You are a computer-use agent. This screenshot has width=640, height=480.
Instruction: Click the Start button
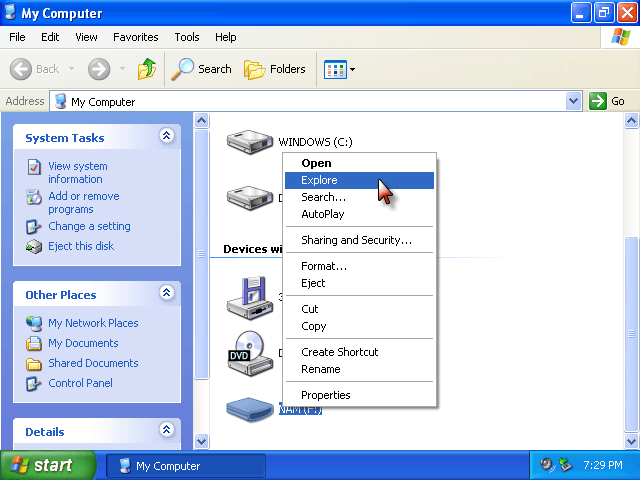click(x=48, y=465)
